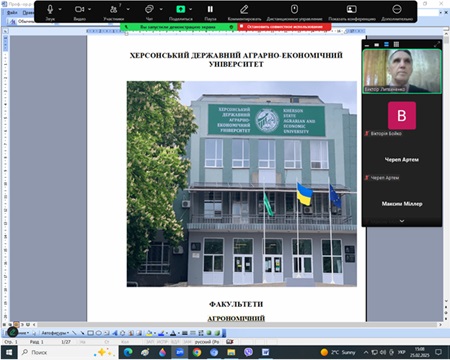The height and width of the screenshot is (360, 450).
Task: Open the Zoom chat panel
Action: (x=149, y=9)
